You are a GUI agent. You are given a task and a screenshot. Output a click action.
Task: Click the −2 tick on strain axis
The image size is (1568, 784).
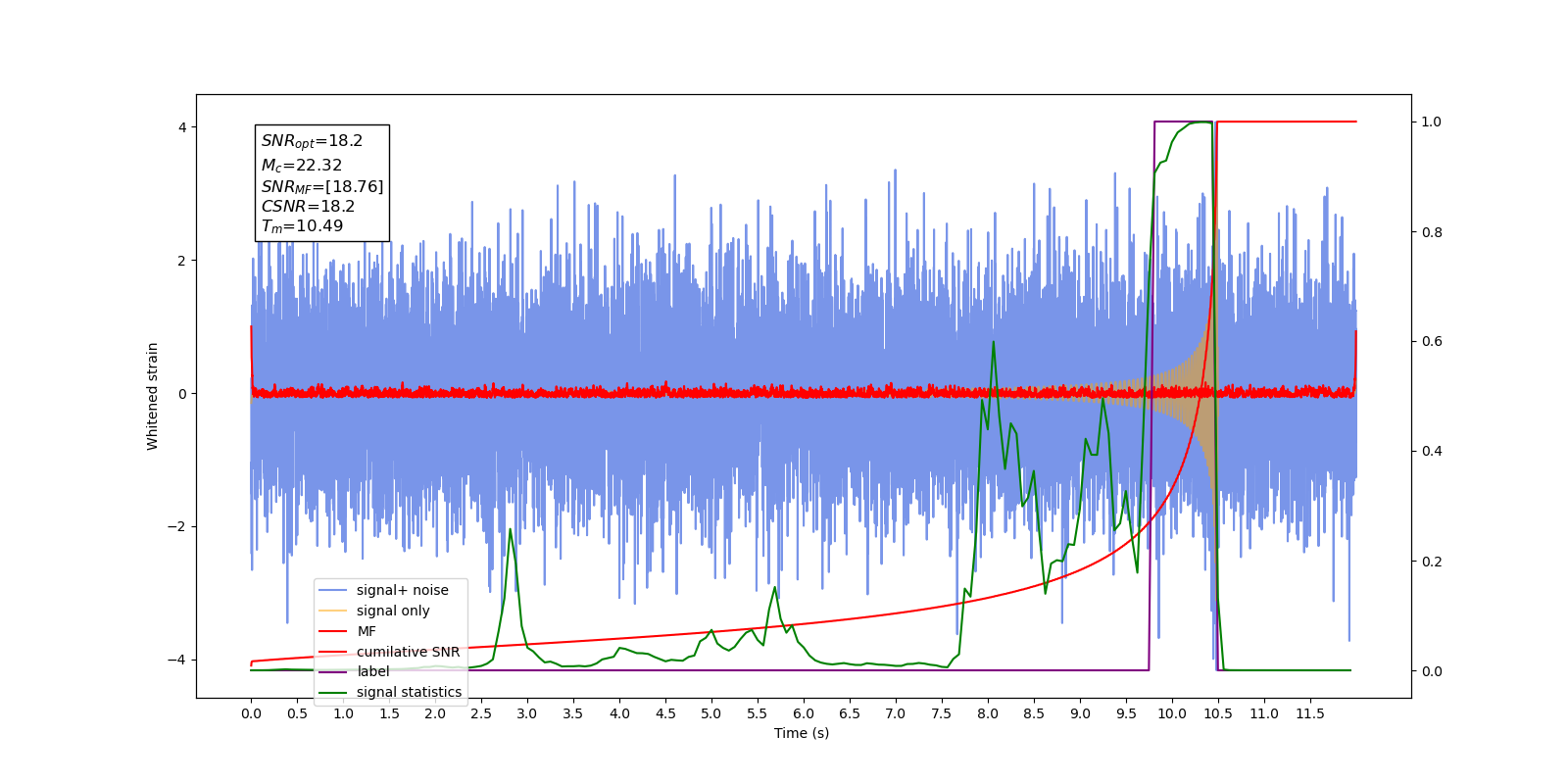[176, 526]
